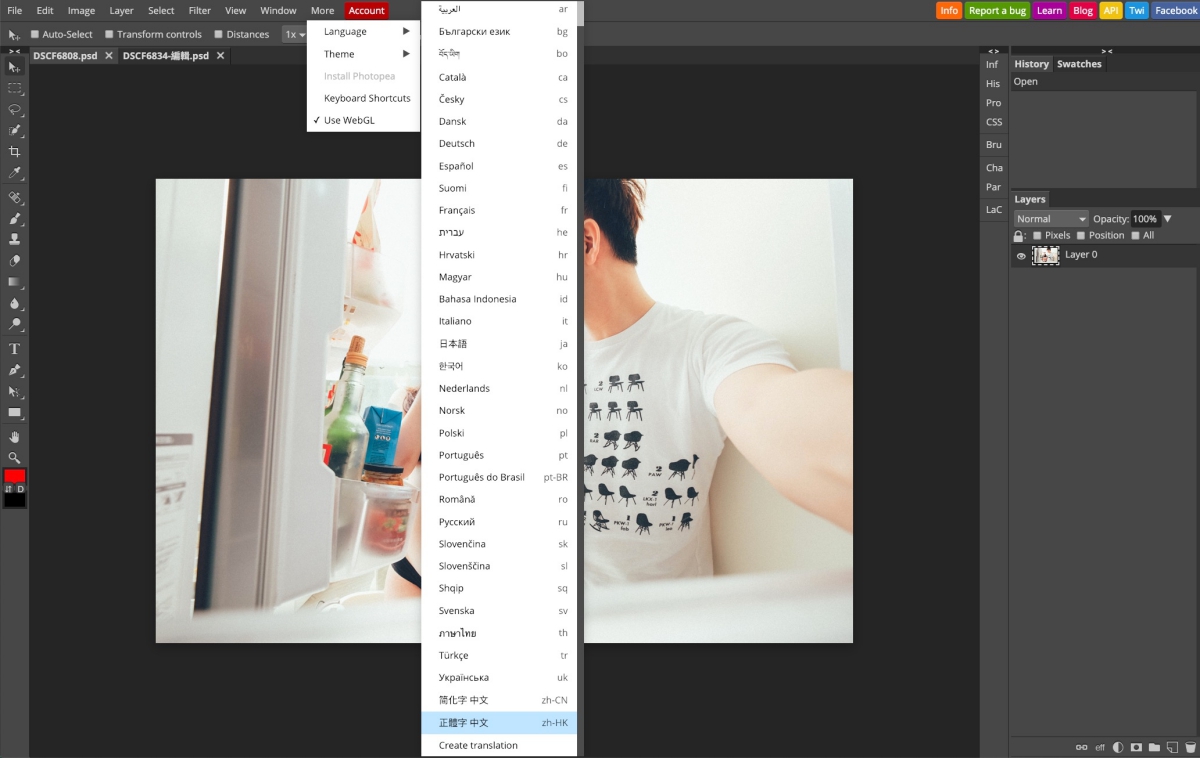Select the Move tool in the toolbox
This screenshot has width=1200, height=758.
click(x=14, y=67)
